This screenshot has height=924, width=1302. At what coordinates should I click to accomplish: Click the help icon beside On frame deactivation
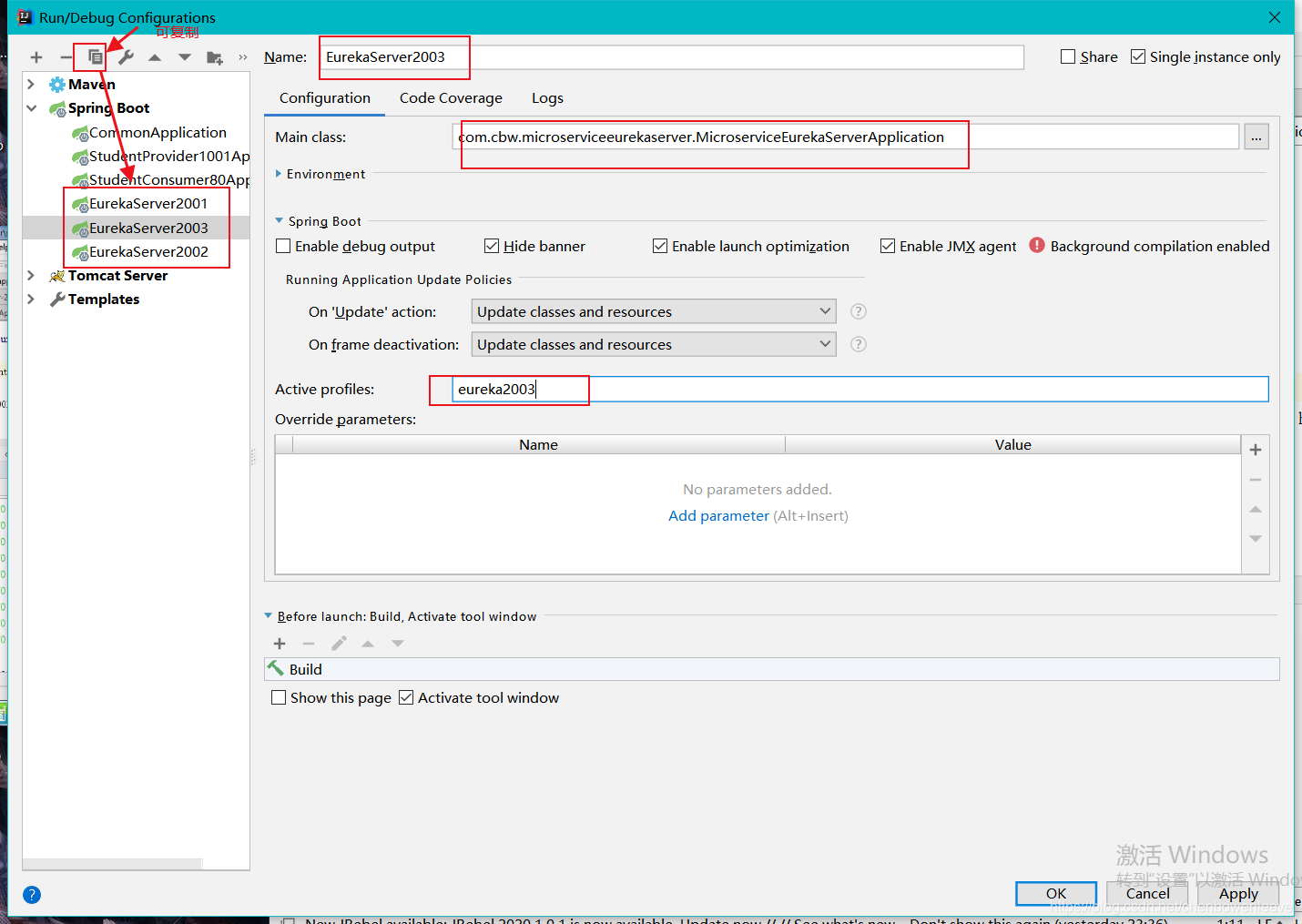pos(858,344)
